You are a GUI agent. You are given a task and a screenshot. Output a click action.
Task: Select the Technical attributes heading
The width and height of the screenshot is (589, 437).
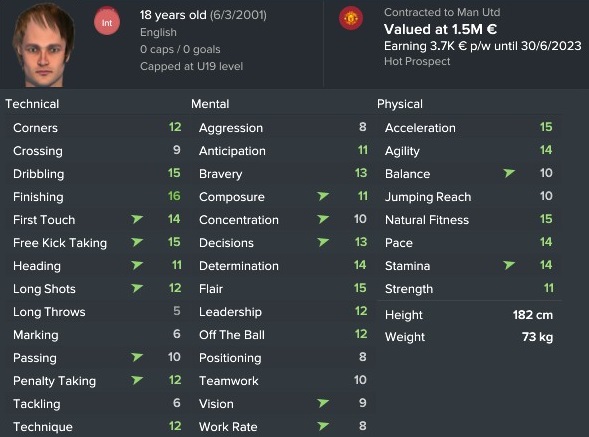[32, 104]
